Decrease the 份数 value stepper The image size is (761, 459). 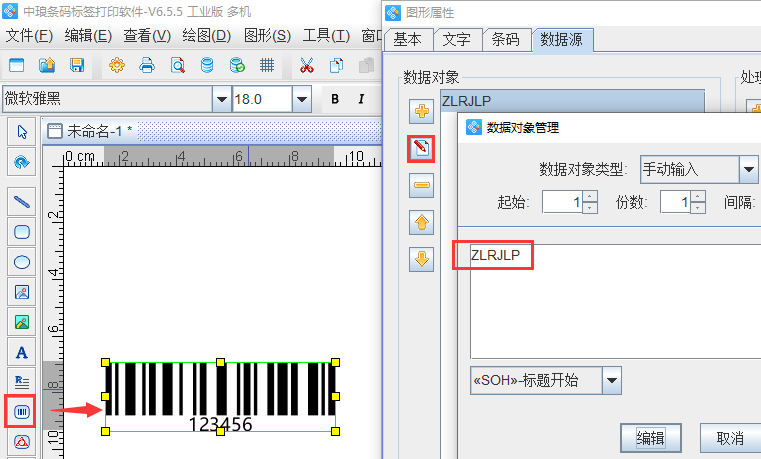pyautogui.click(x=698, y=207)
